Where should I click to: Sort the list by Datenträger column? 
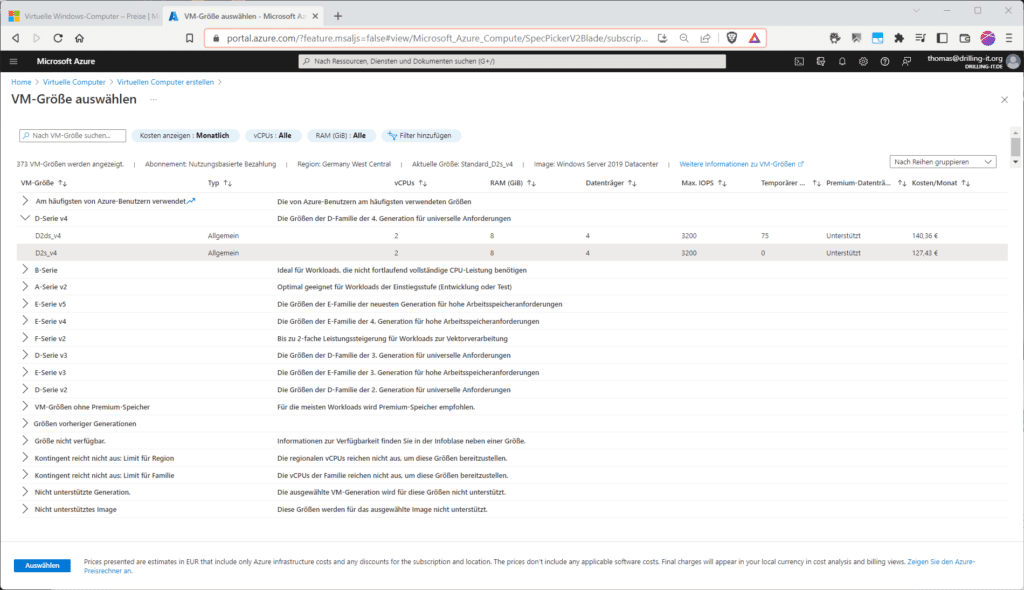pos(611,183)
